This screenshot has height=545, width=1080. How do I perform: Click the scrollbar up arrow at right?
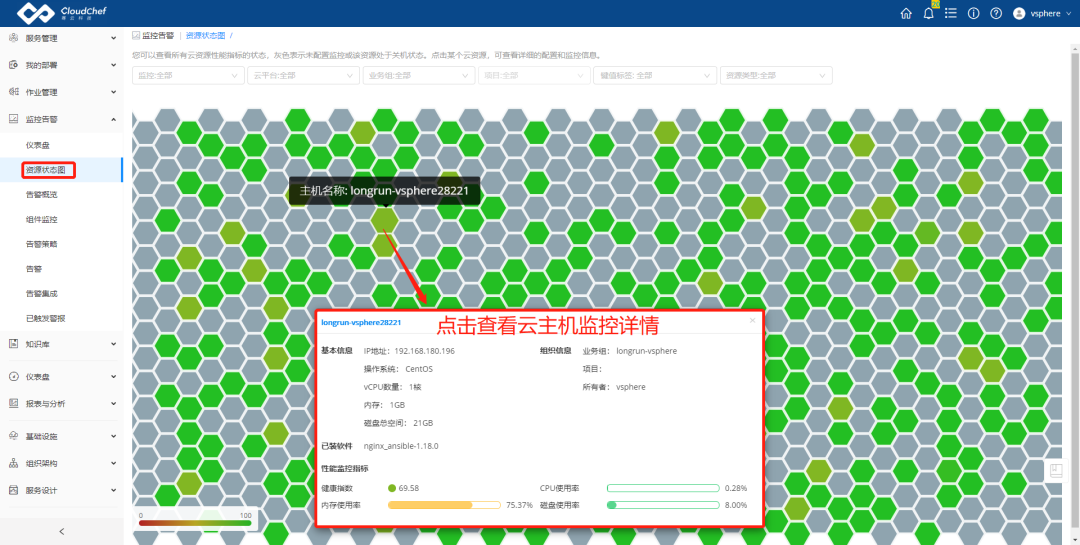coord(1076,50)
